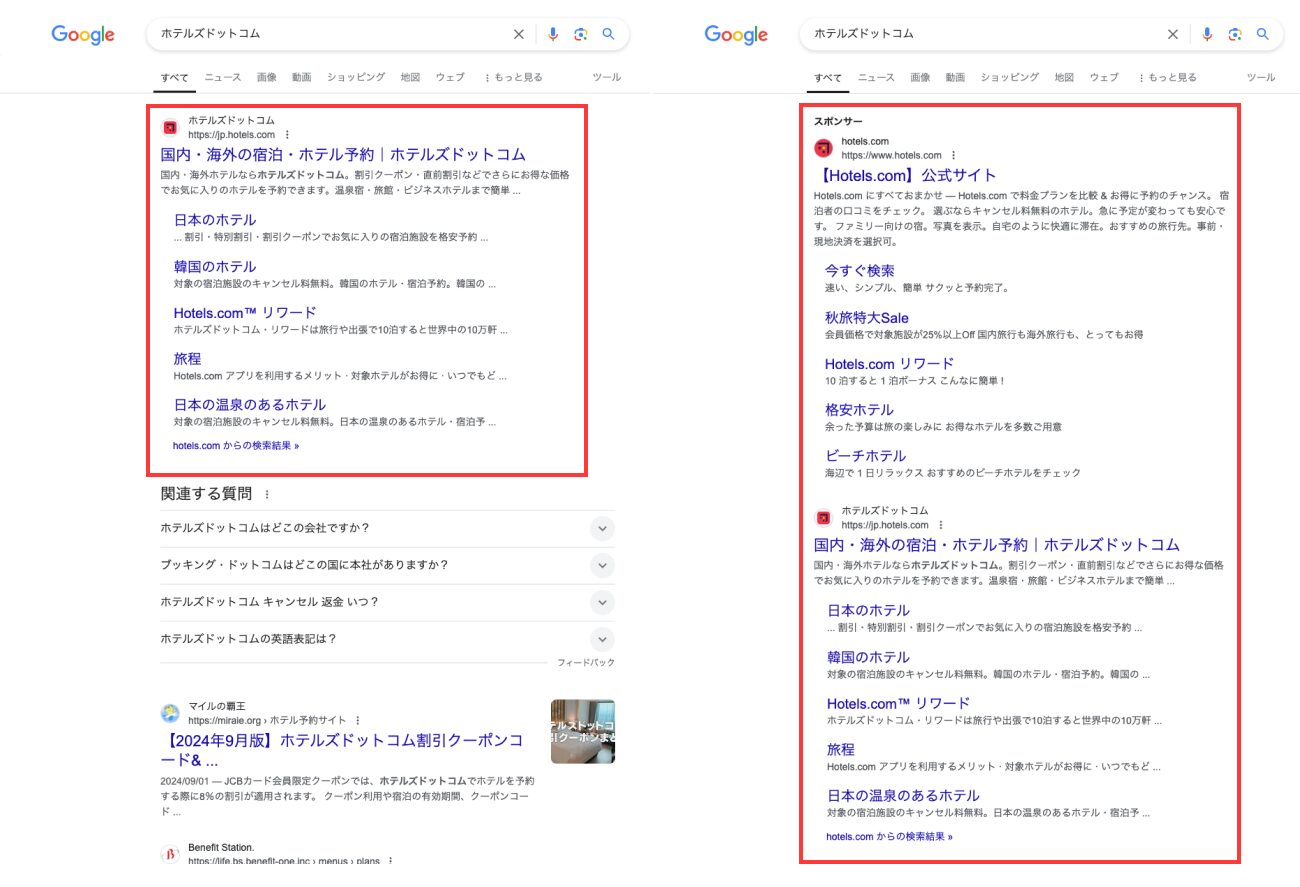Clear the search box in left screenshot
Screen dimensions: 1300x887
click(x=518, y=34)
